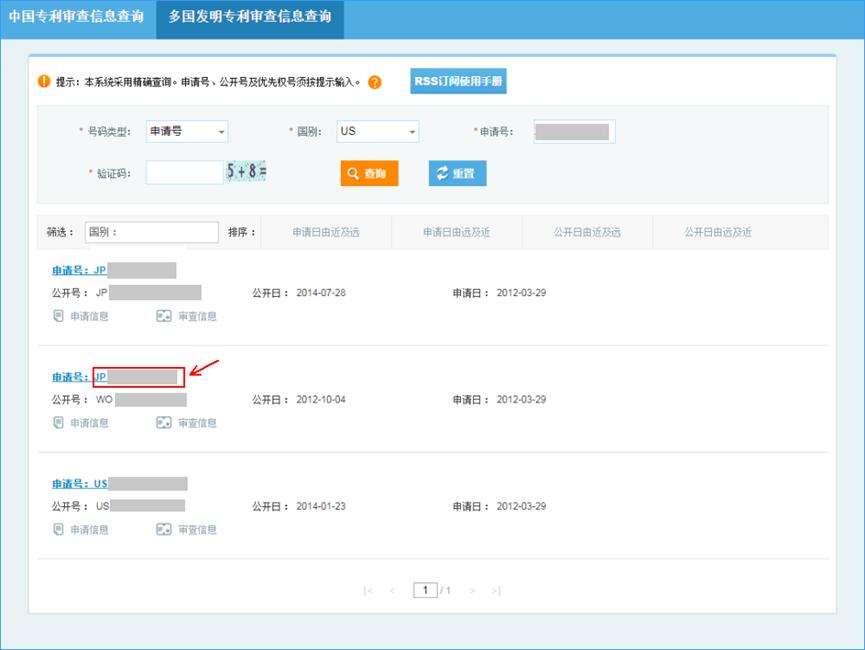
Task: Click the 审查信息 icon under first JP result
Action: [188, 314]
